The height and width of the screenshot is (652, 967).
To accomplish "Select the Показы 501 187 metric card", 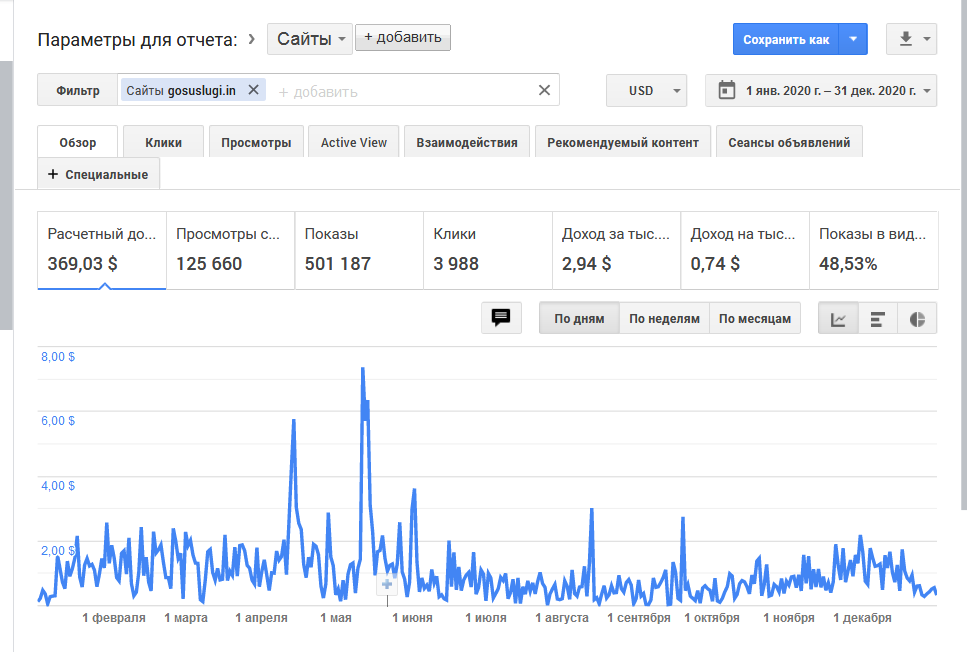I will pyautogui.click(x=360, y=250).
